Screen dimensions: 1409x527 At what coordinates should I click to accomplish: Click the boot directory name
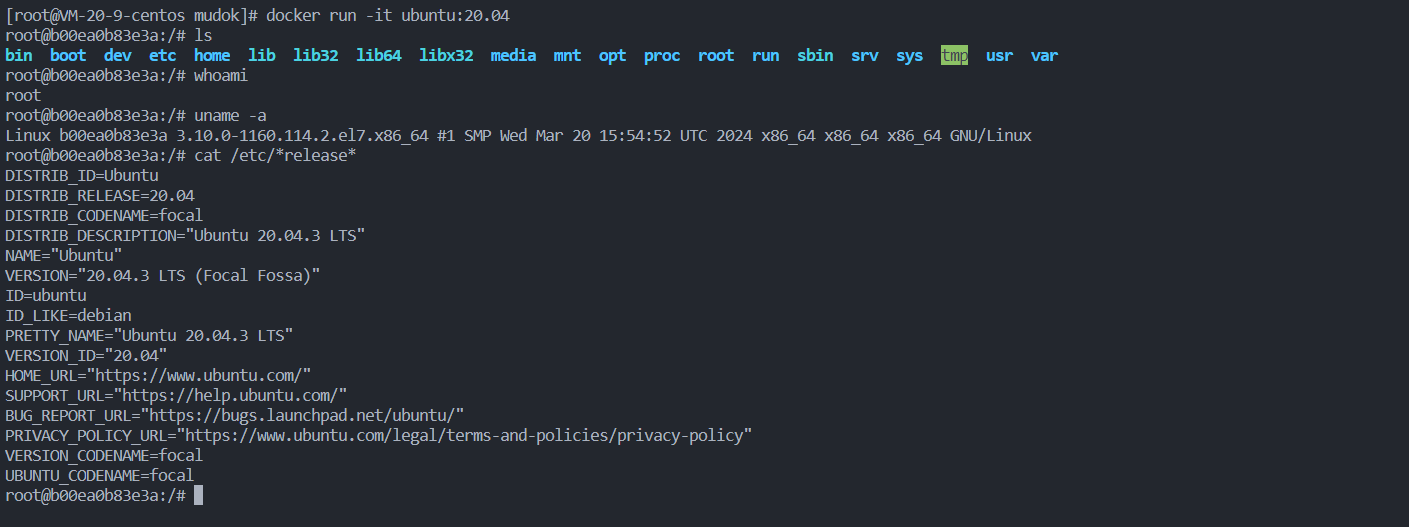[x=68, y=56]
